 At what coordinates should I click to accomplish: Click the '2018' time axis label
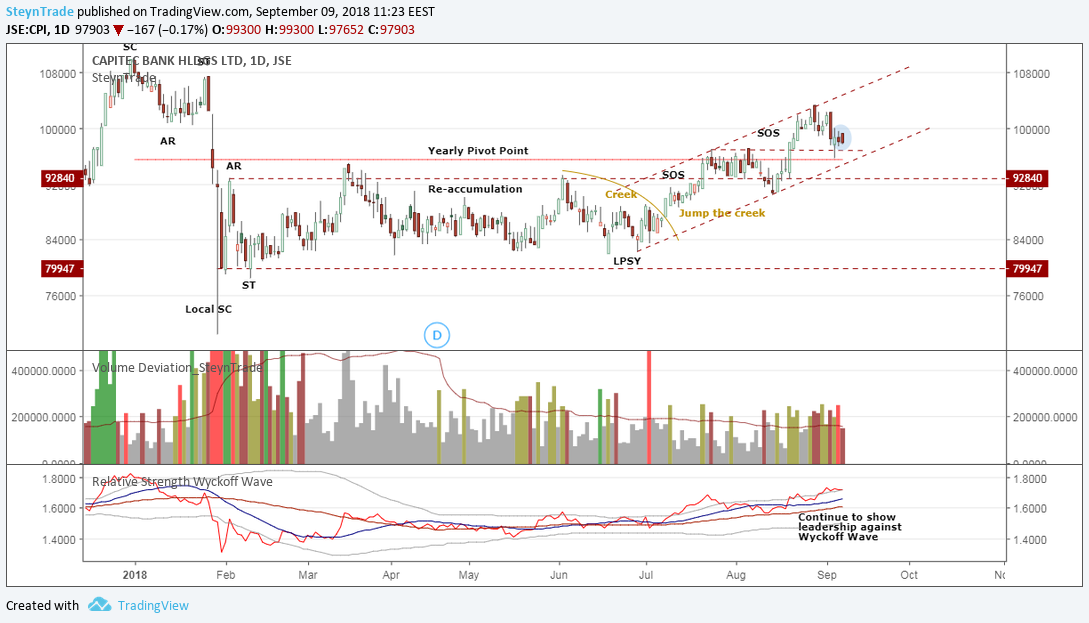(x=135, y=575)
